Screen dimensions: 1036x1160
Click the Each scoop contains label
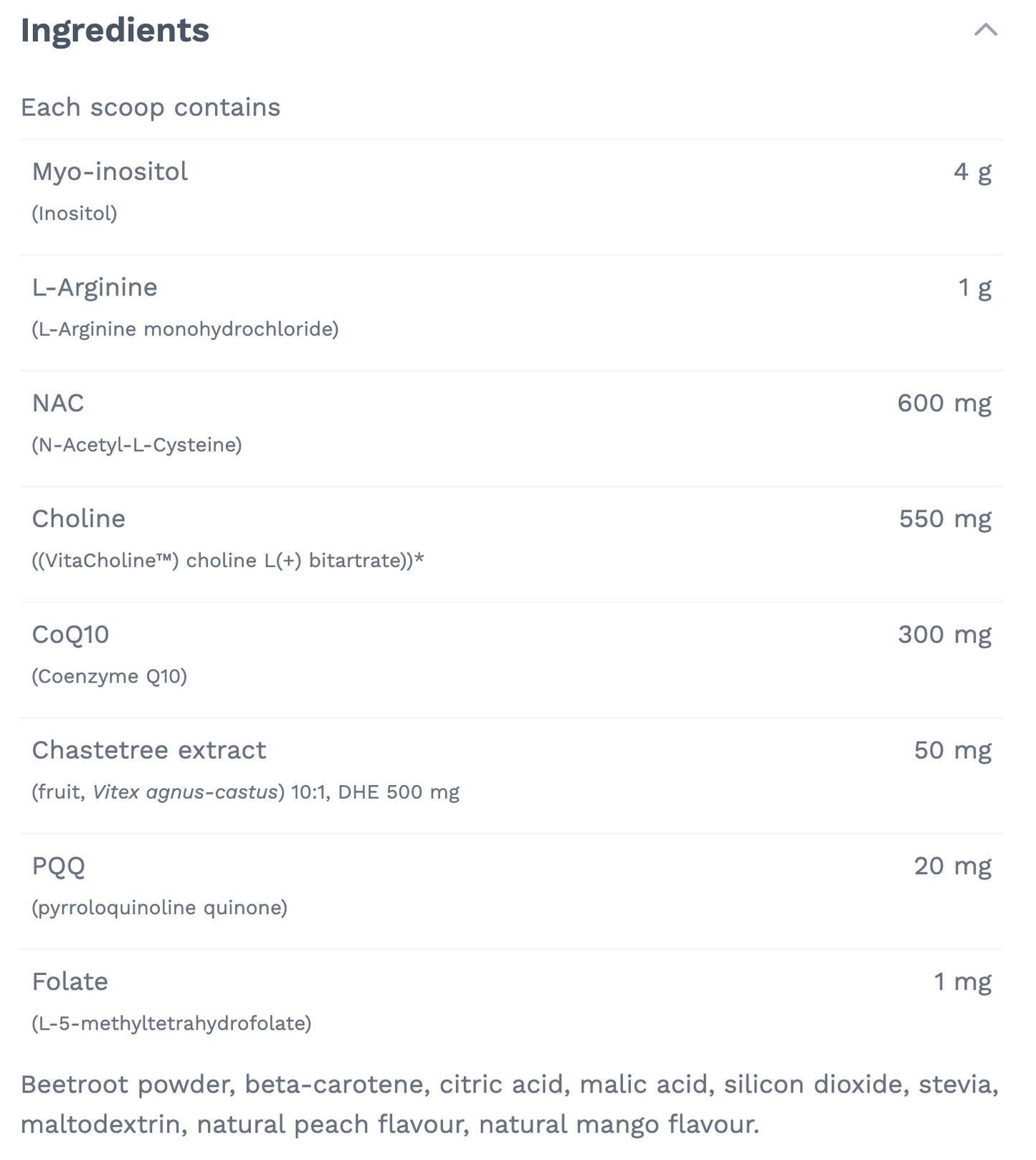(x=150, y=107)
